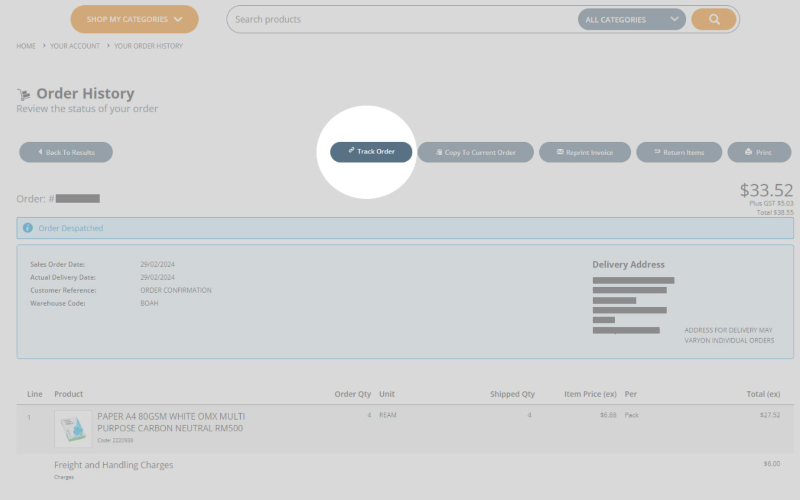This screenshot has height=500, width=800.
Task: Click the Reprint Invoice button
Action: pos(584,152)
